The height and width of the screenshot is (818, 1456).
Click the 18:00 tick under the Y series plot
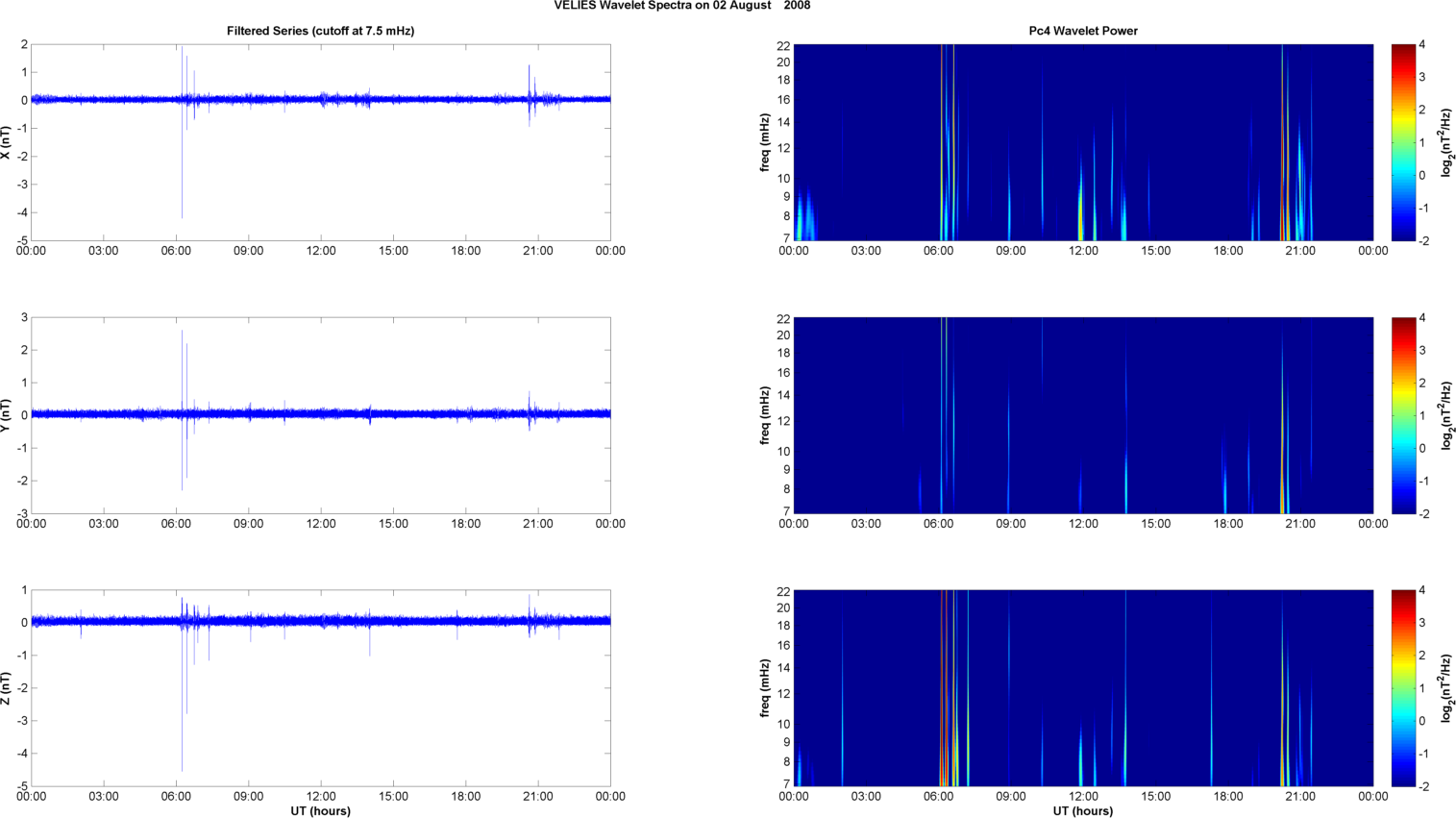coord(466,524)
